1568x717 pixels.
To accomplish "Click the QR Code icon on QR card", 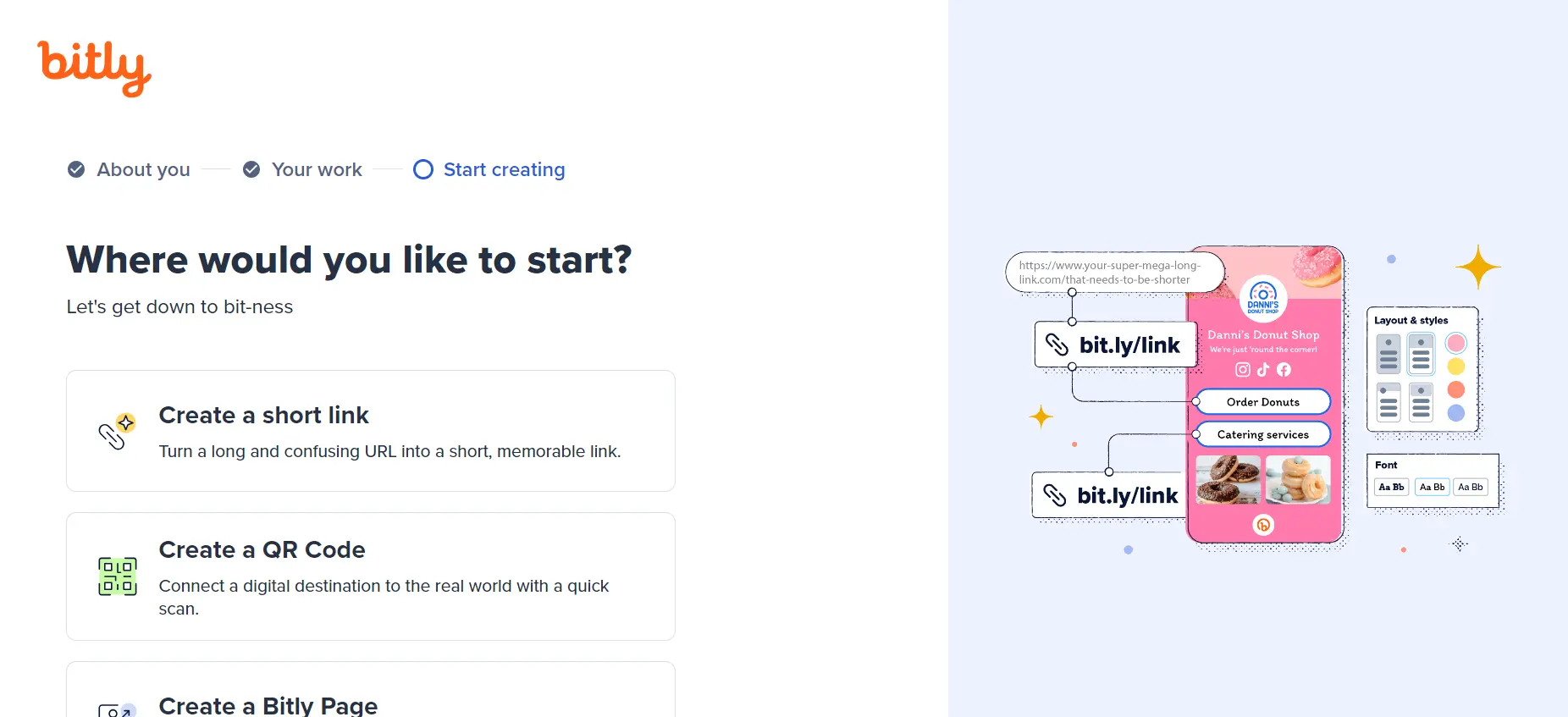I will point(117,576).
